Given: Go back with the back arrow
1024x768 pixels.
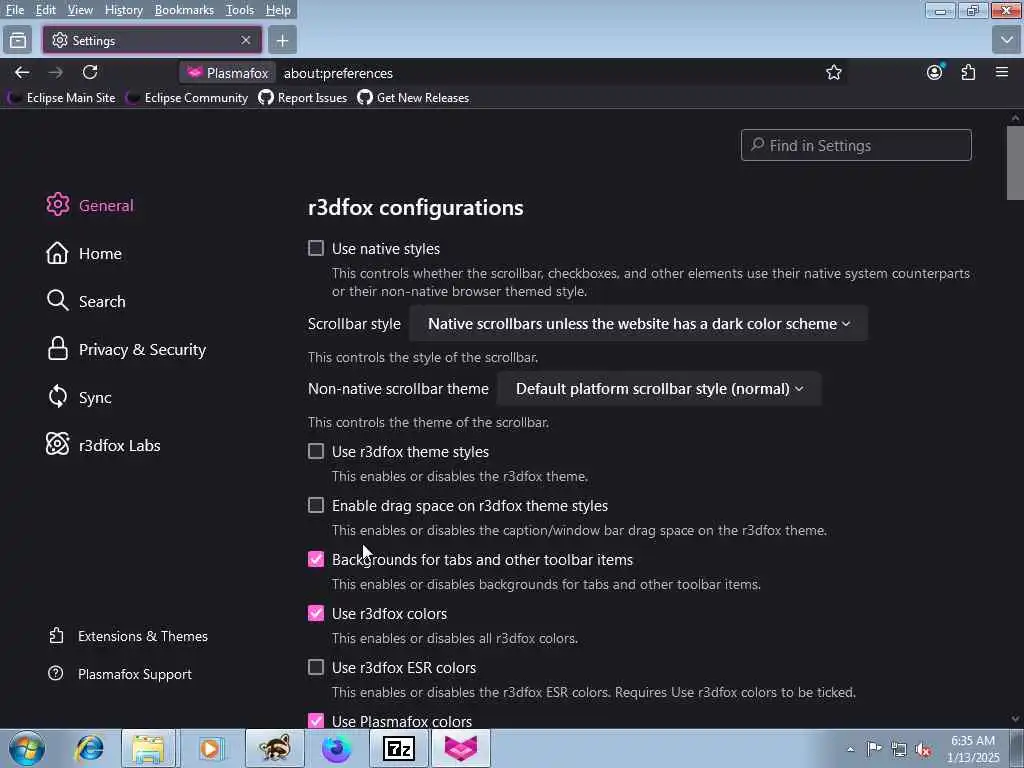Looking at the screenshot, I should [x=22, y=72].
